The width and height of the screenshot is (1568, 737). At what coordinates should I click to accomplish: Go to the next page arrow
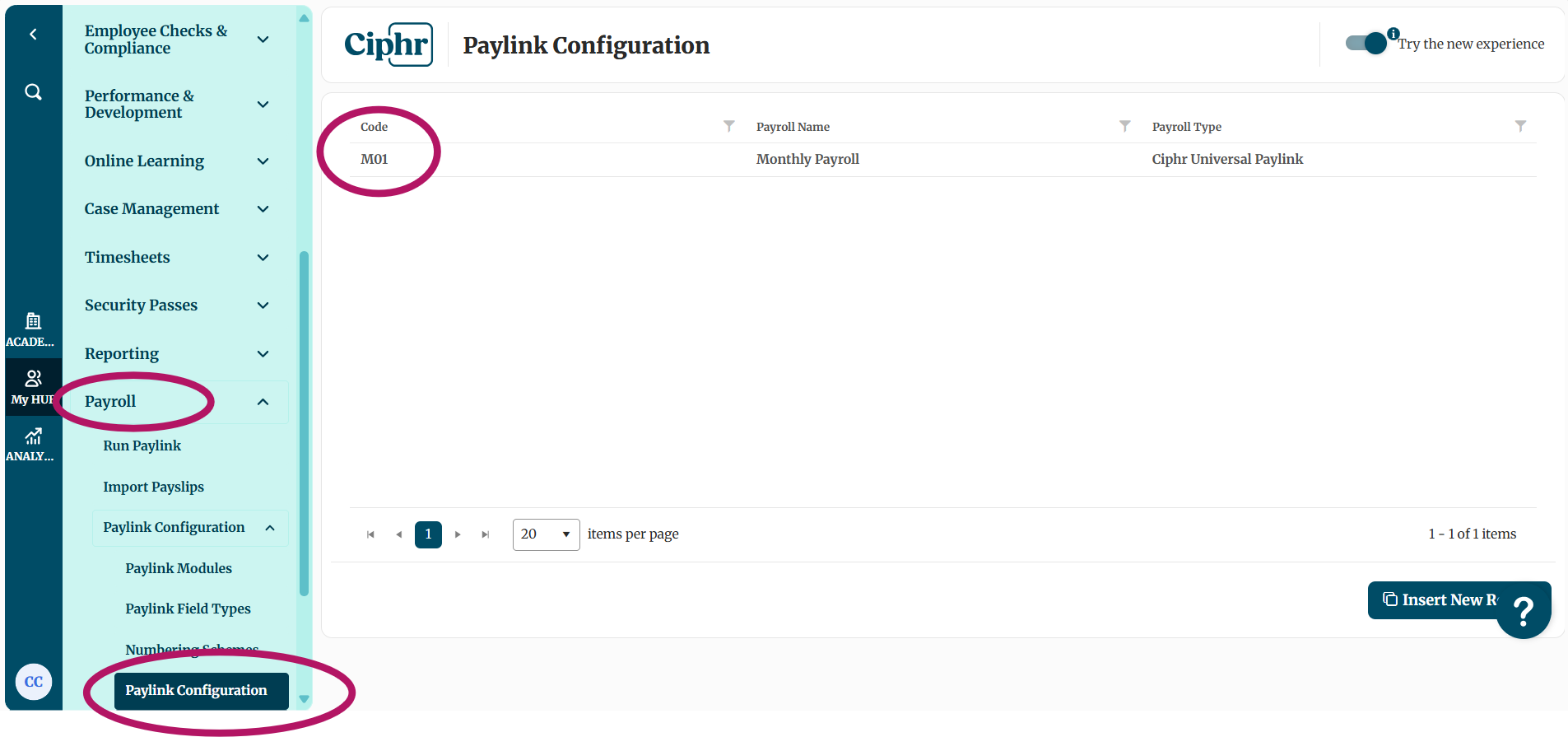[458, 534]
